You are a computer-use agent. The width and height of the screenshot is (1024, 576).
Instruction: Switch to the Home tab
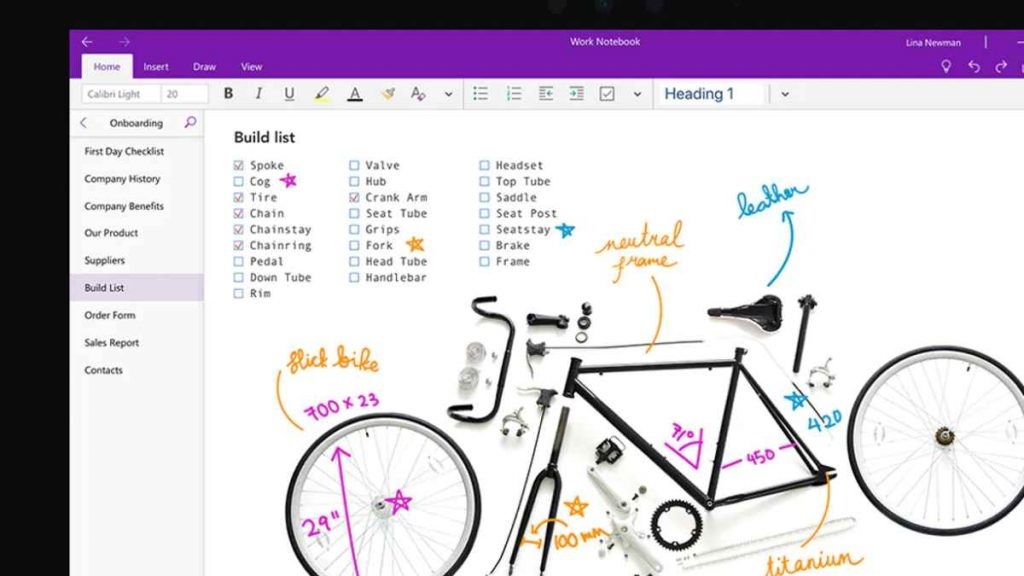107,67
